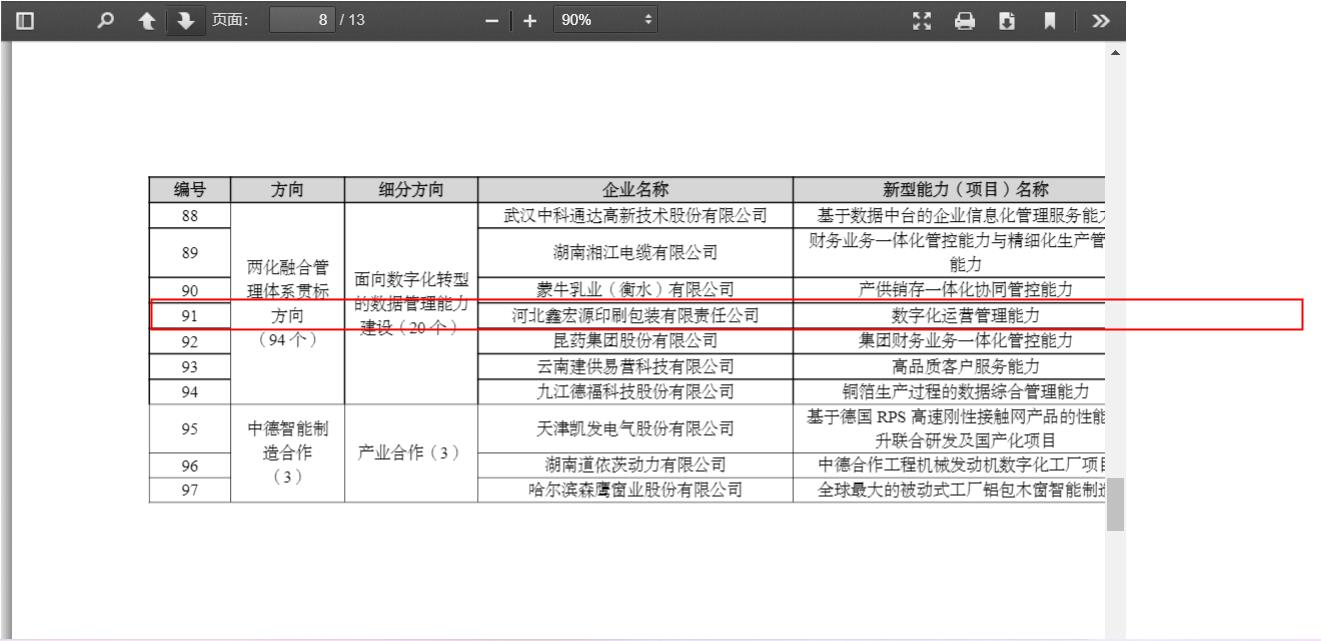Select 武汉中科通达高新技术股份有限公司 cell
Screen dimensions: 1321x641
click(635, 215)
